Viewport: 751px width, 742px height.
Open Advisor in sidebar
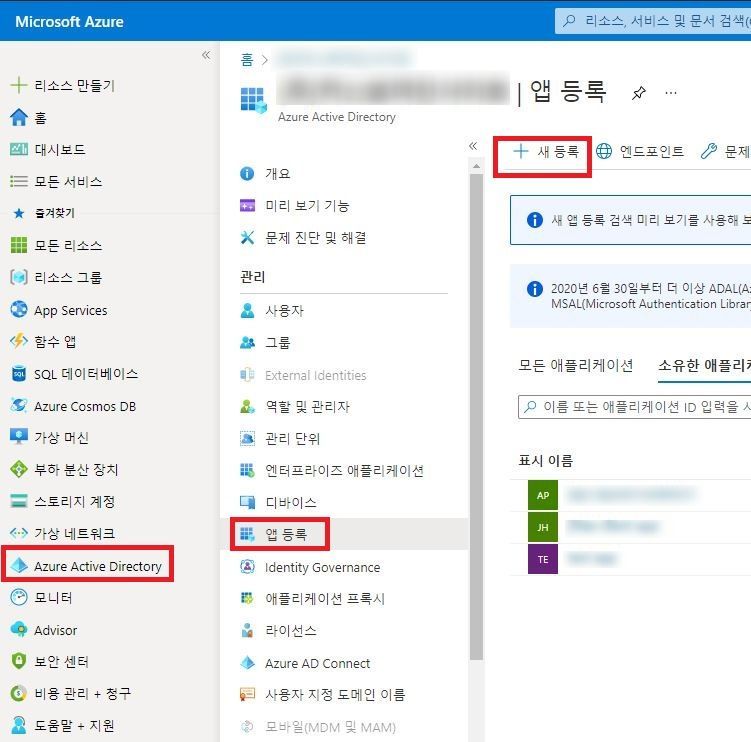[44, 630]
